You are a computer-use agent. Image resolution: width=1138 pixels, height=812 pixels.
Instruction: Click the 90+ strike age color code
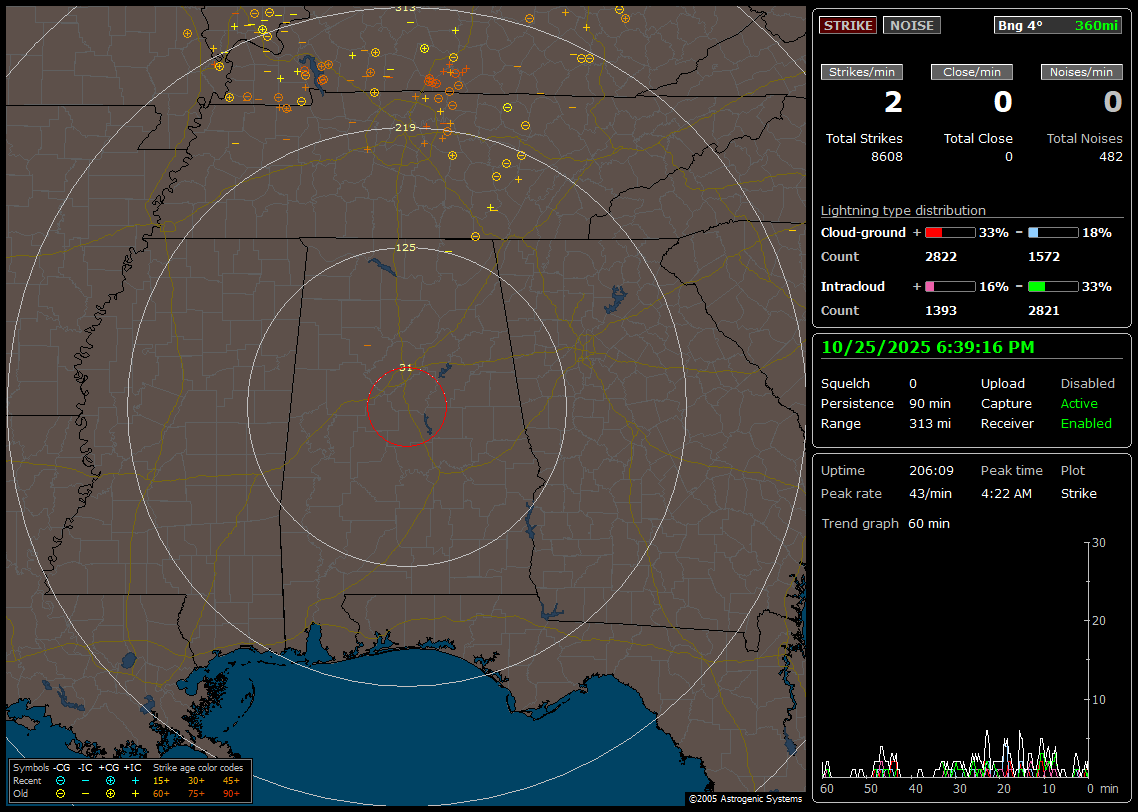pyautogui.click(x=231, y=793)
